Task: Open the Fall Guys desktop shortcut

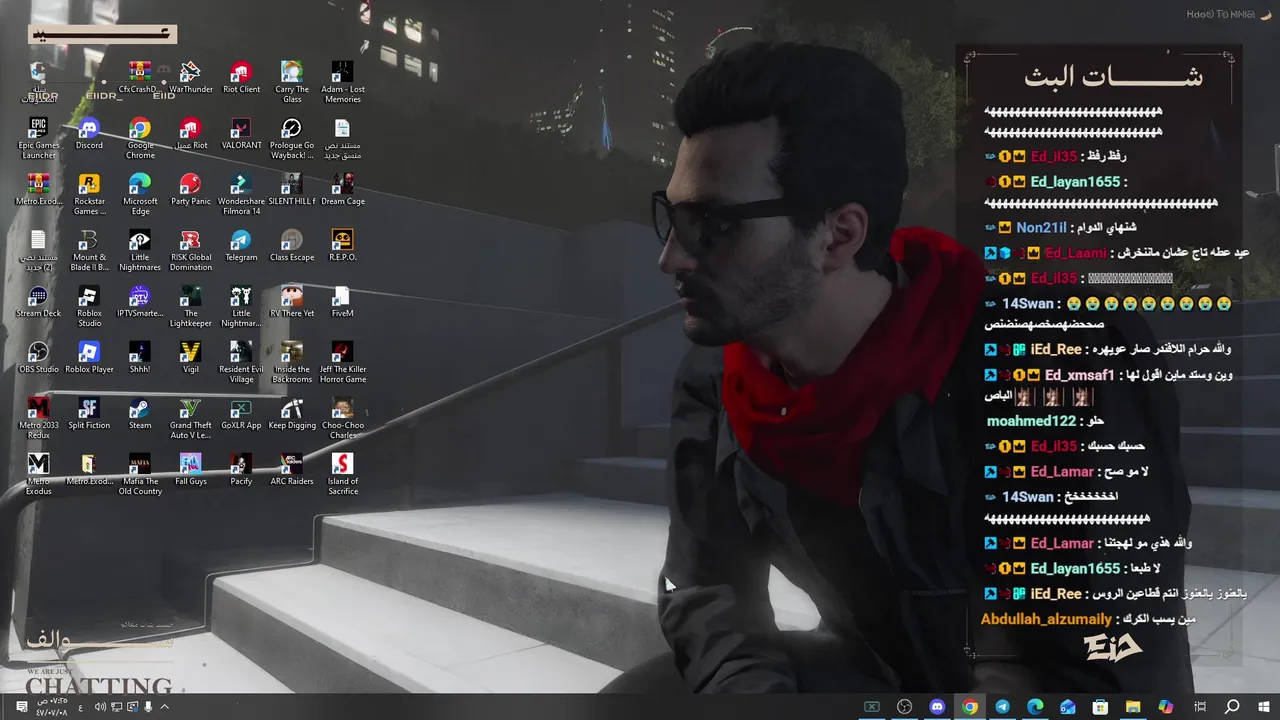Action: click(190, 470)
